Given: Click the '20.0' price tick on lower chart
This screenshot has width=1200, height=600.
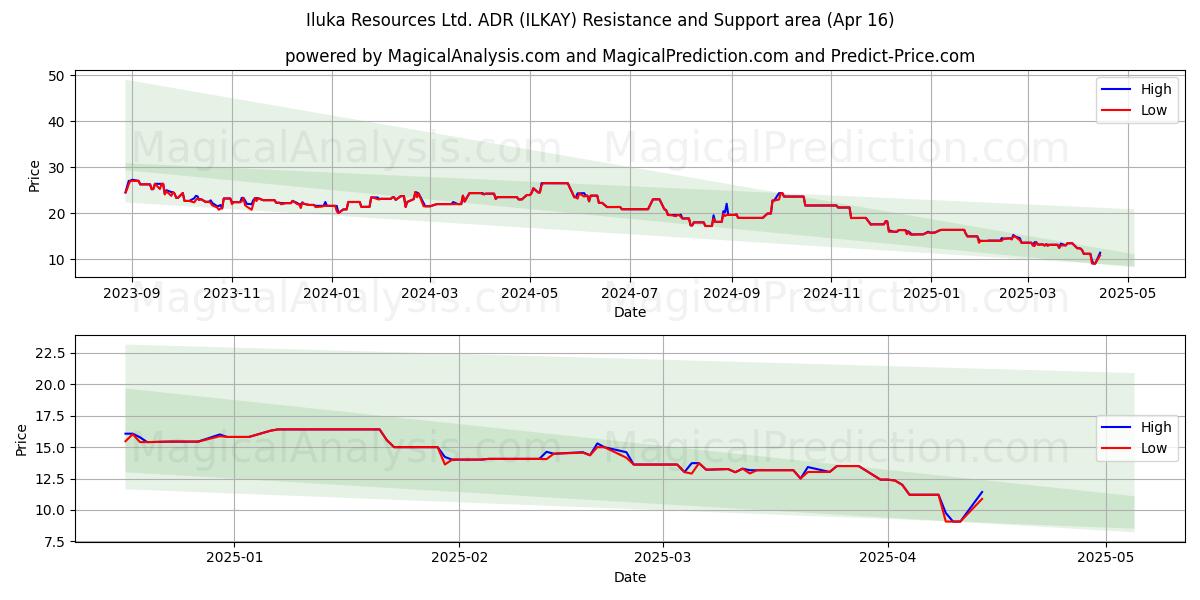Looking at the screenshot, I should pos(51,385).
